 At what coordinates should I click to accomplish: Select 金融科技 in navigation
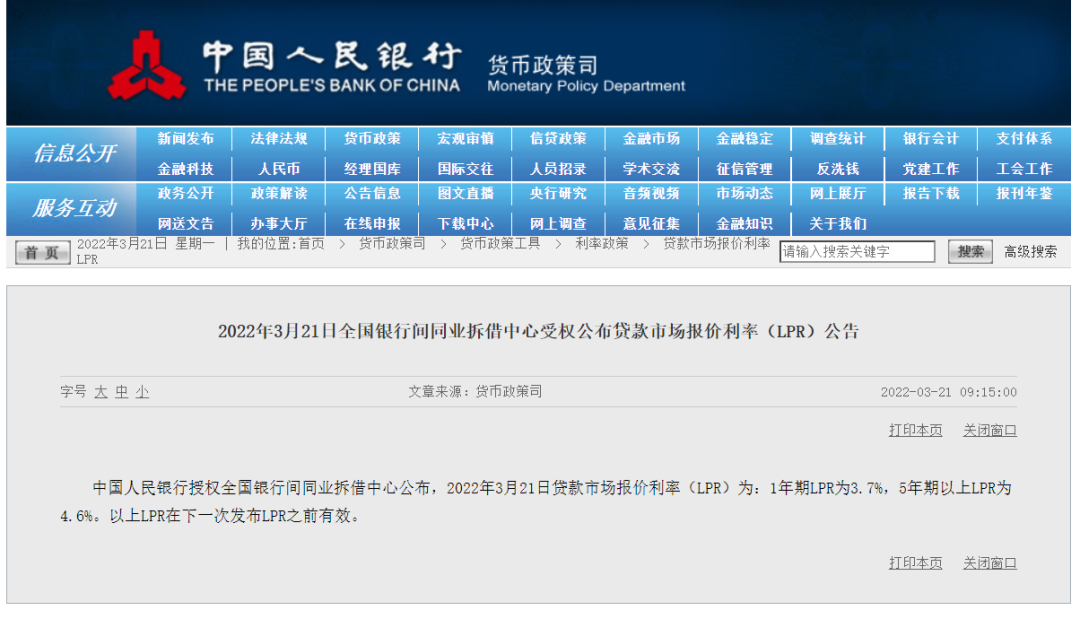[185, 169]
